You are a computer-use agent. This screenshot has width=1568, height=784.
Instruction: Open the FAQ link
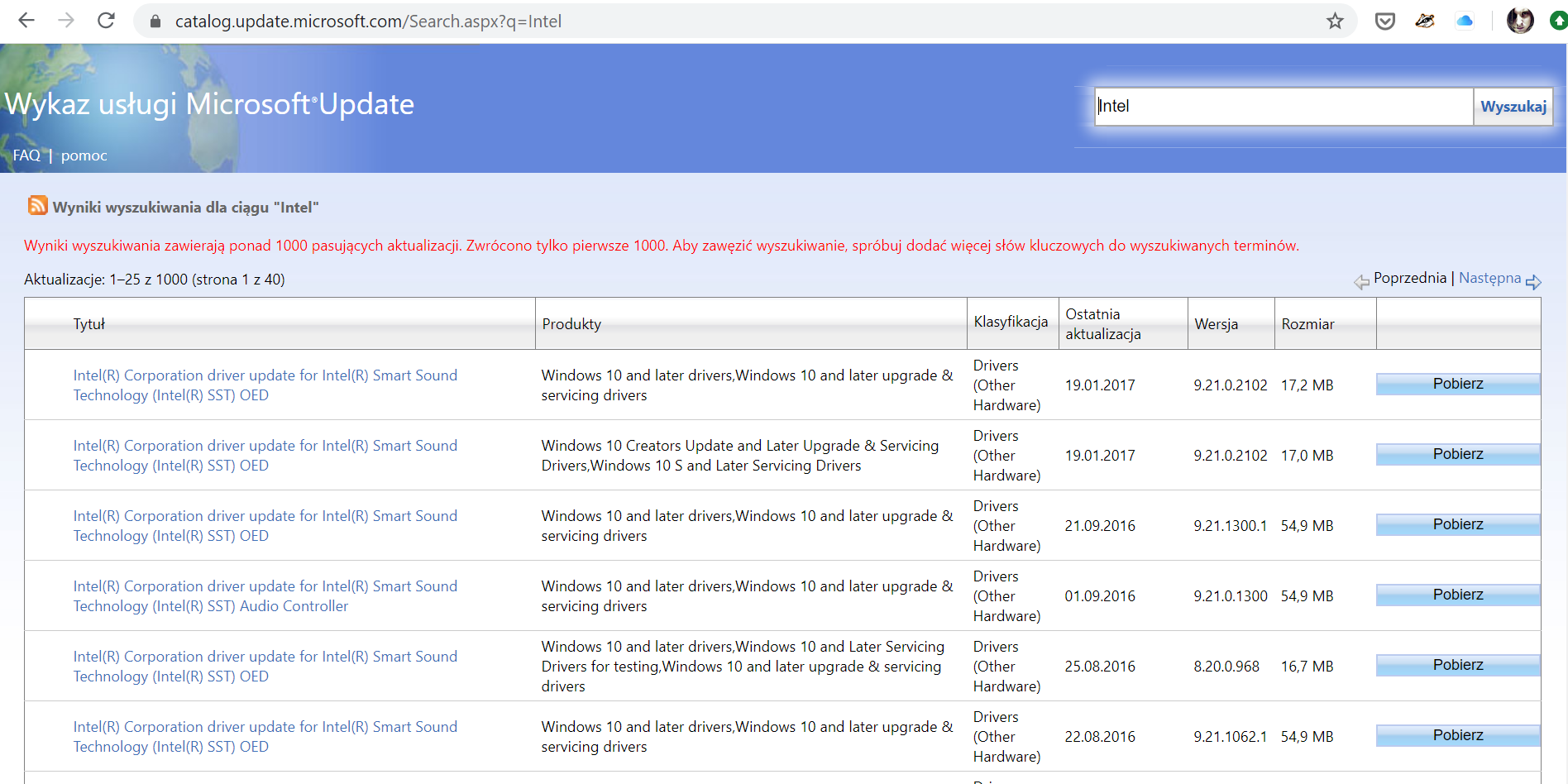26,155
